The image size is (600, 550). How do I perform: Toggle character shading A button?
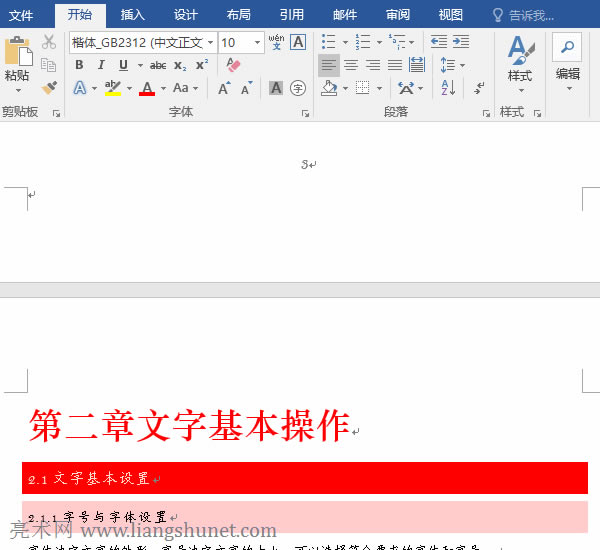click(276, 88)
